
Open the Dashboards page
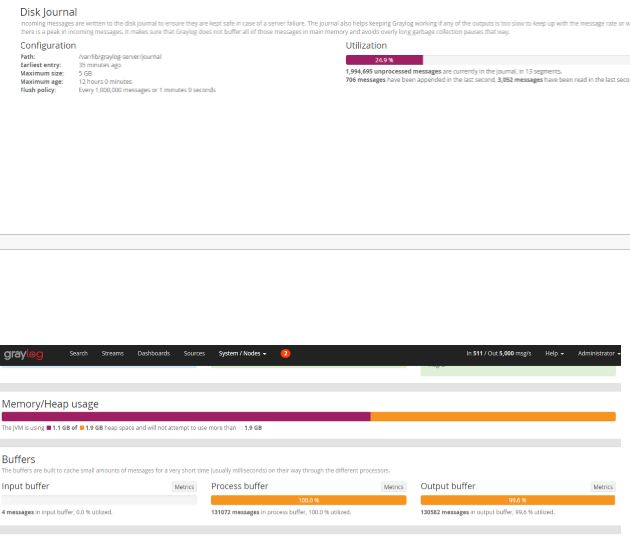[153, 354]
